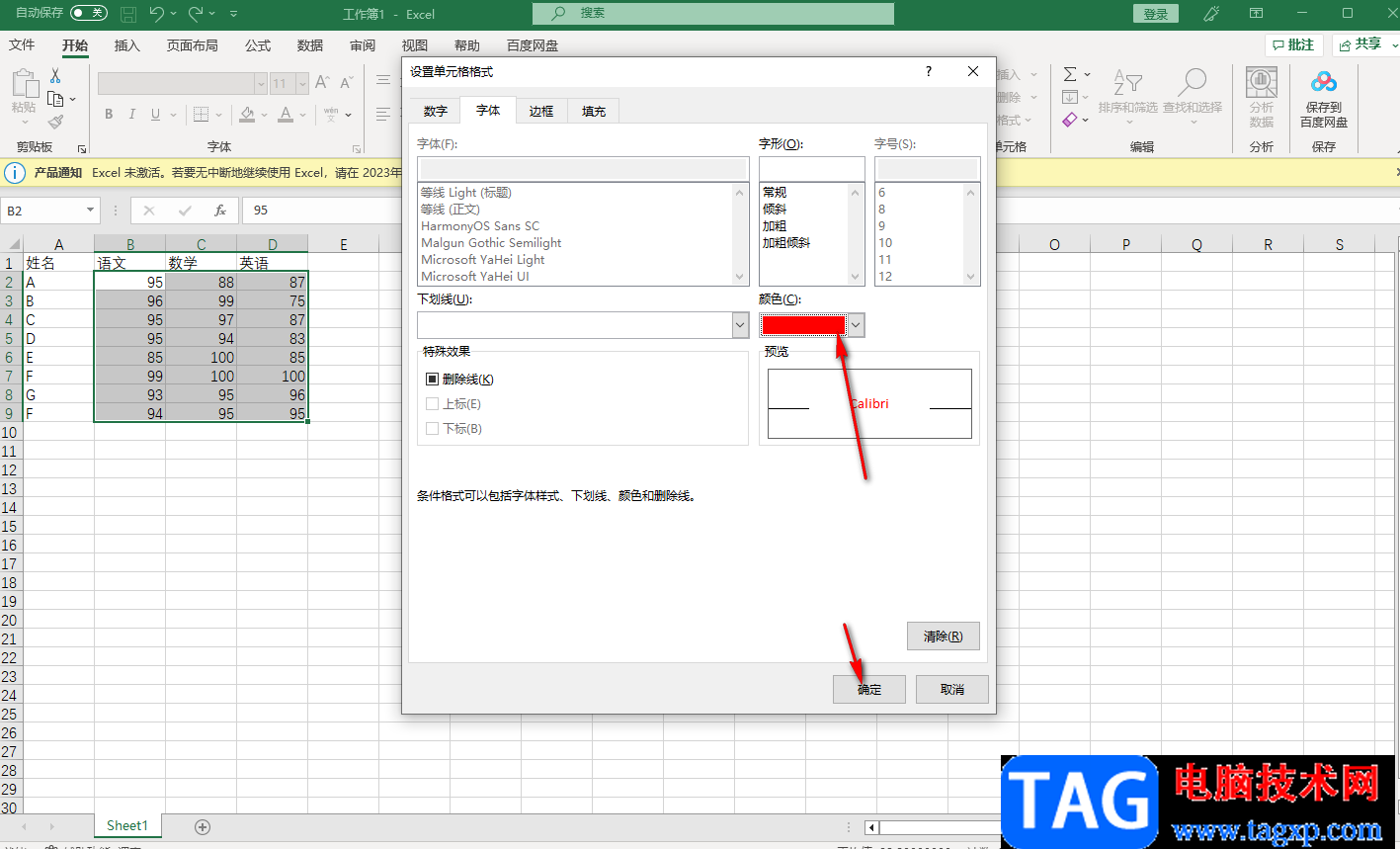This screenshot has height=849, width=1400.
Task: Expand the AutoSum dropdown arrow
Action: (x=1087, y=74)
